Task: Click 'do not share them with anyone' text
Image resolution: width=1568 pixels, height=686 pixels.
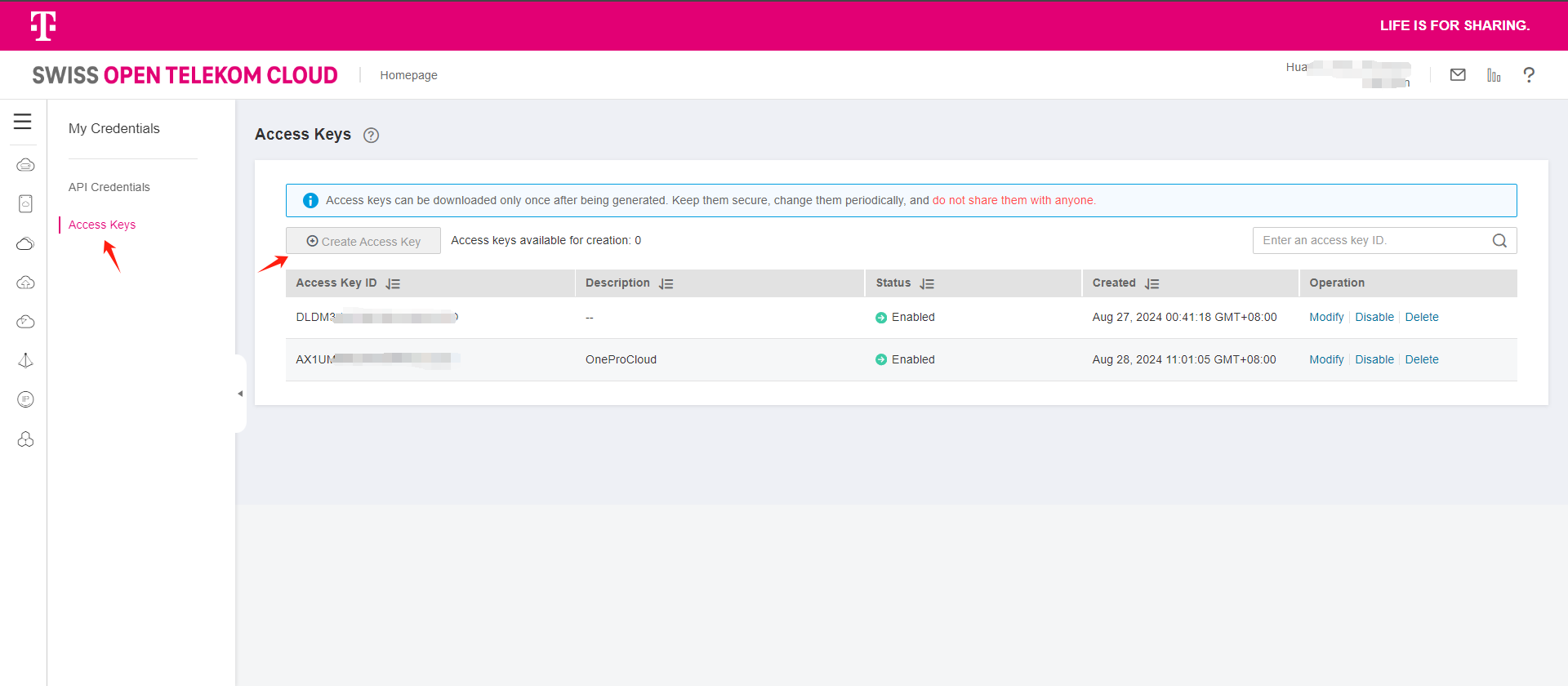Action: point(1013,201)
